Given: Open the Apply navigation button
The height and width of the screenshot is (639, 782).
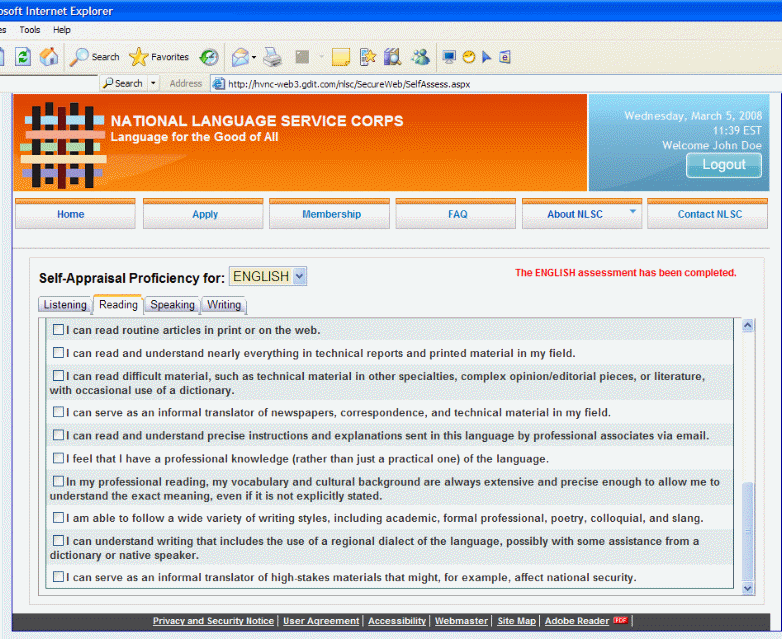Looking at the screenshot, I should coord(203,214).
